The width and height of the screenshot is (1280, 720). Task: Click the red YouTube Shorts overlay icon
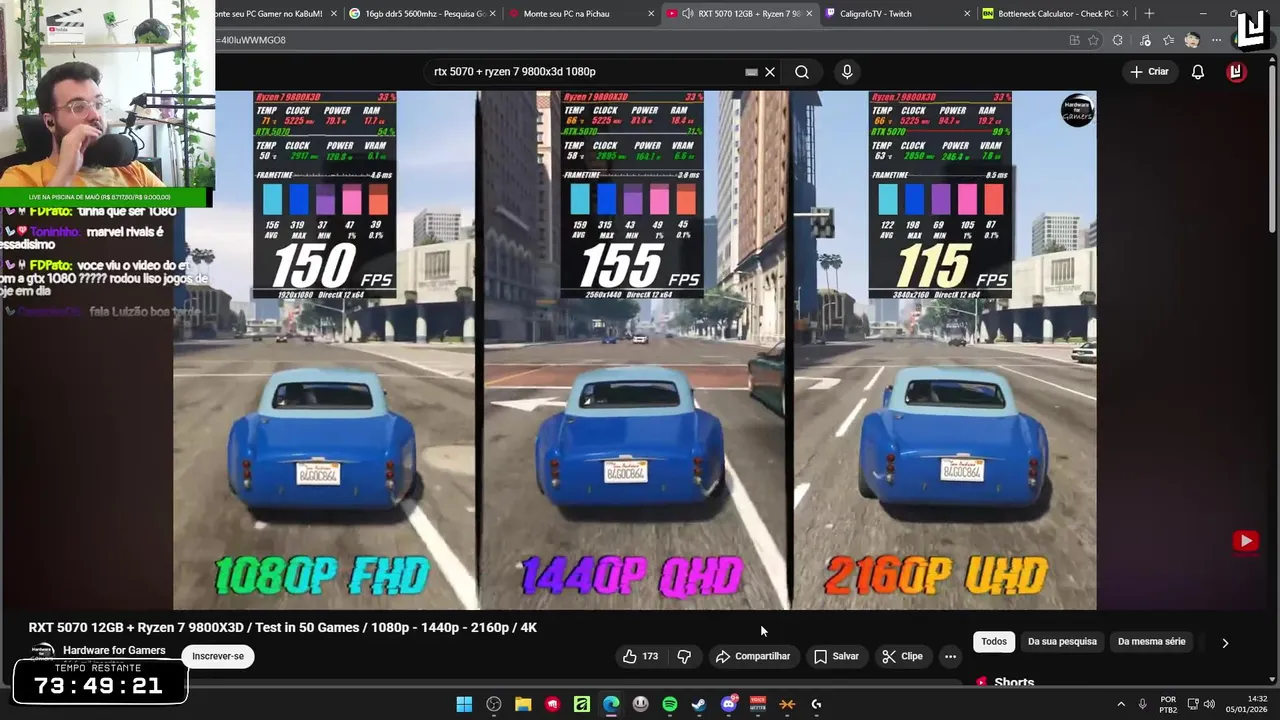point(1245,541)
